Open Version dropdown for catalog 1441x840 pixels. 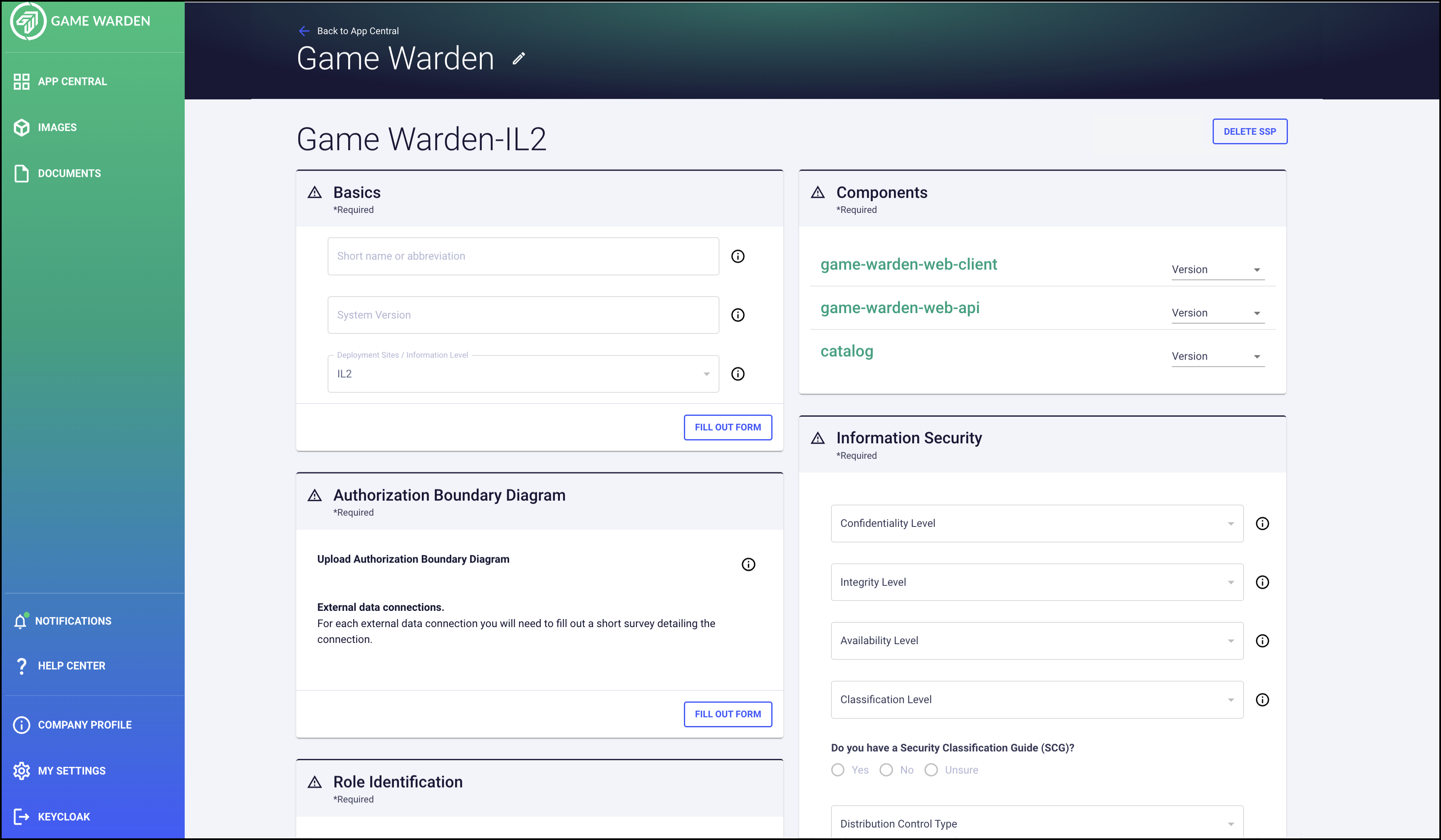coord(1218,356)
